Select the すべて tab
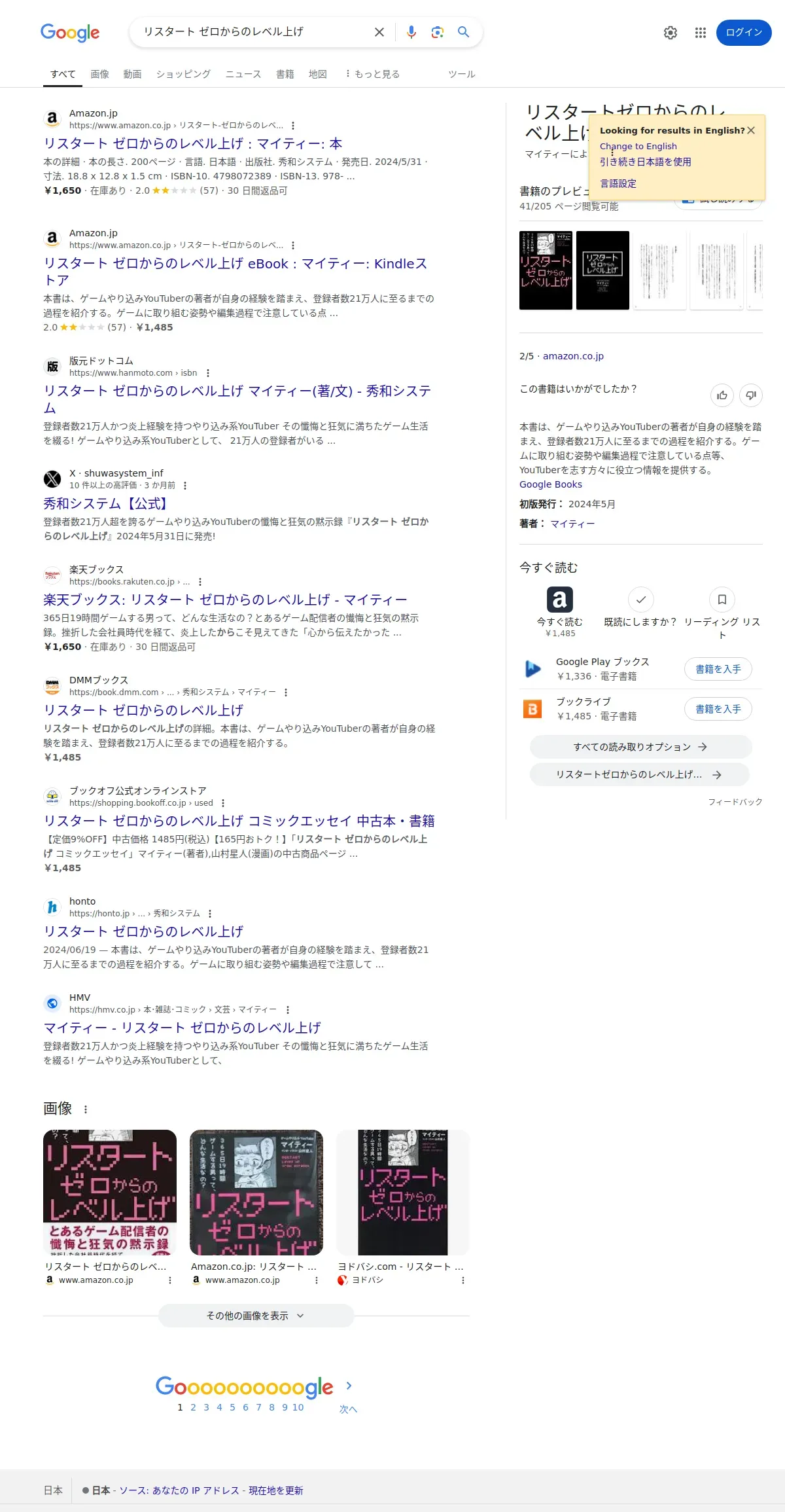 [63, 74]
